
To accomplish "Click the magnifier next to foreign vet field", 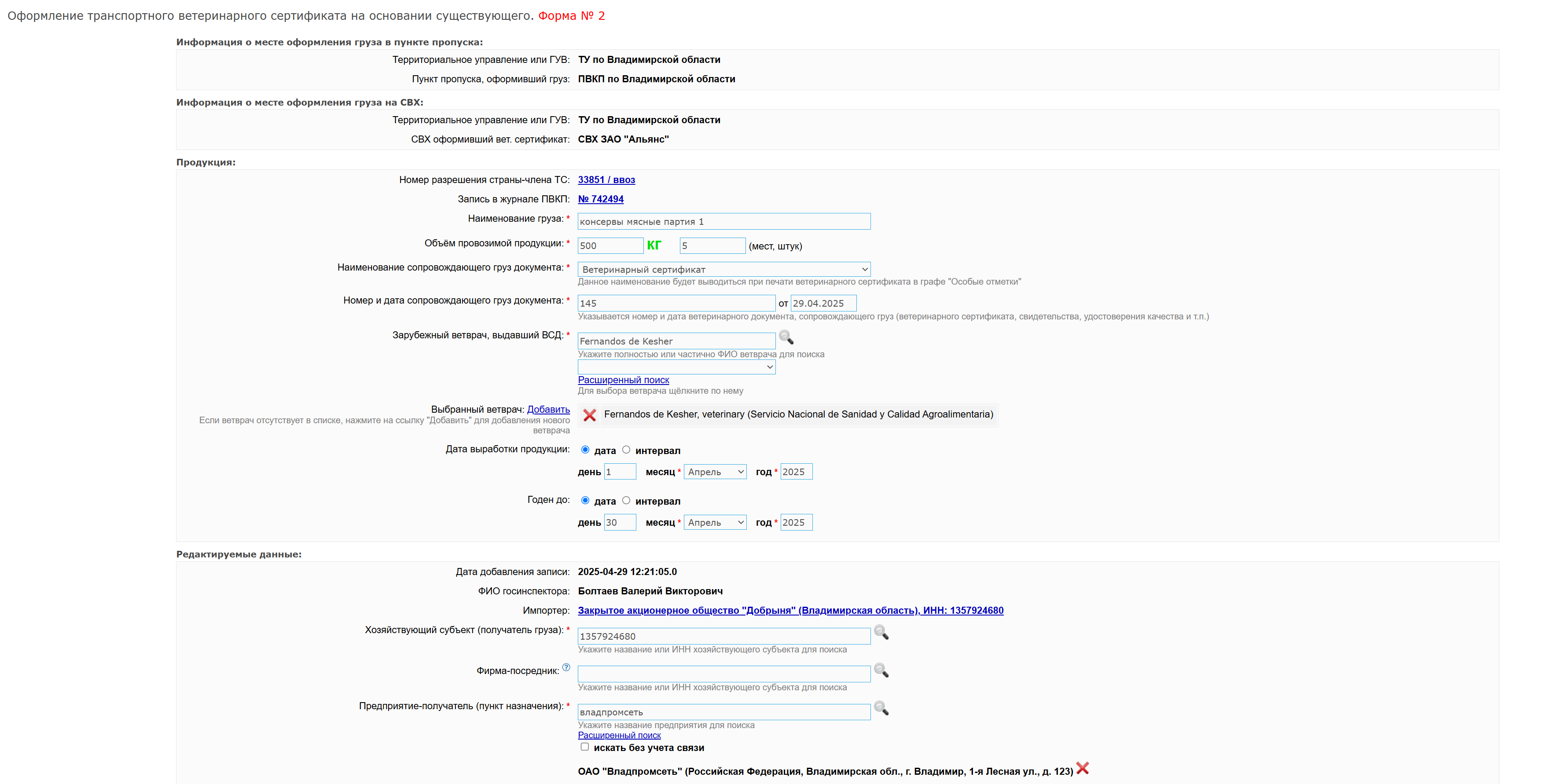I will (786, 338).
